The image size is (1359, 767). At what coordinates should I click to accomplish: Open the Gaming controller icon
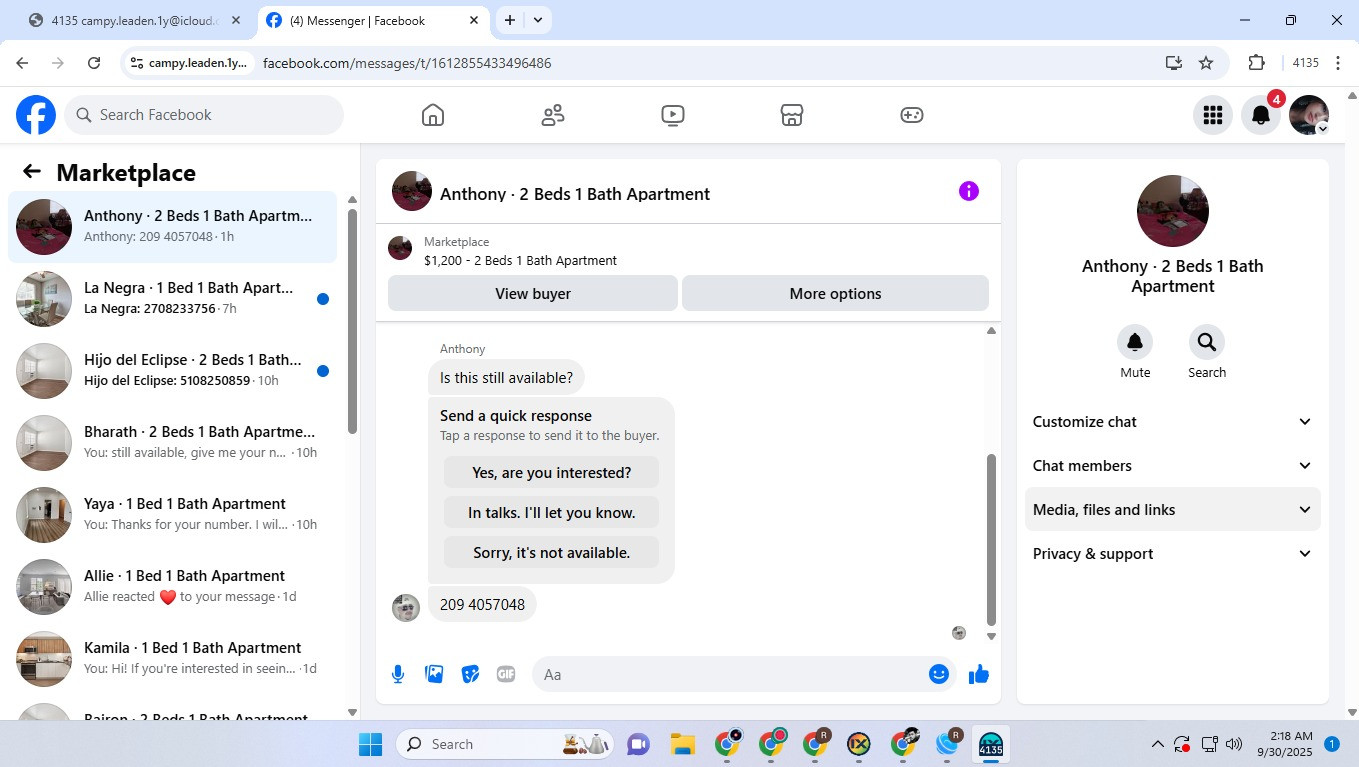(912, 115)
